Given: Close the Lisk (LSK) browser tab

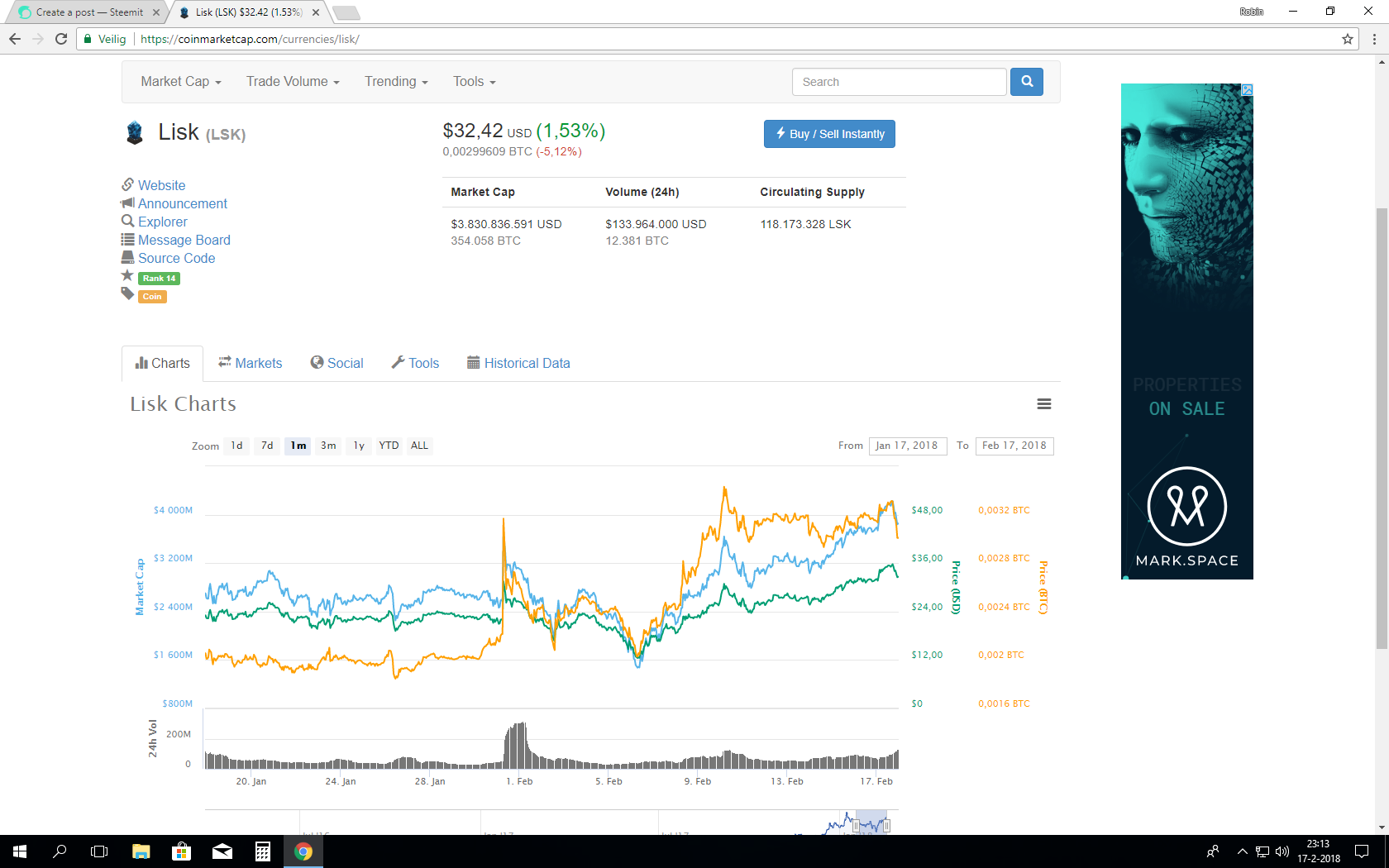Looking at the screenshot, I should pyautogui.click(x=316, y=12).
